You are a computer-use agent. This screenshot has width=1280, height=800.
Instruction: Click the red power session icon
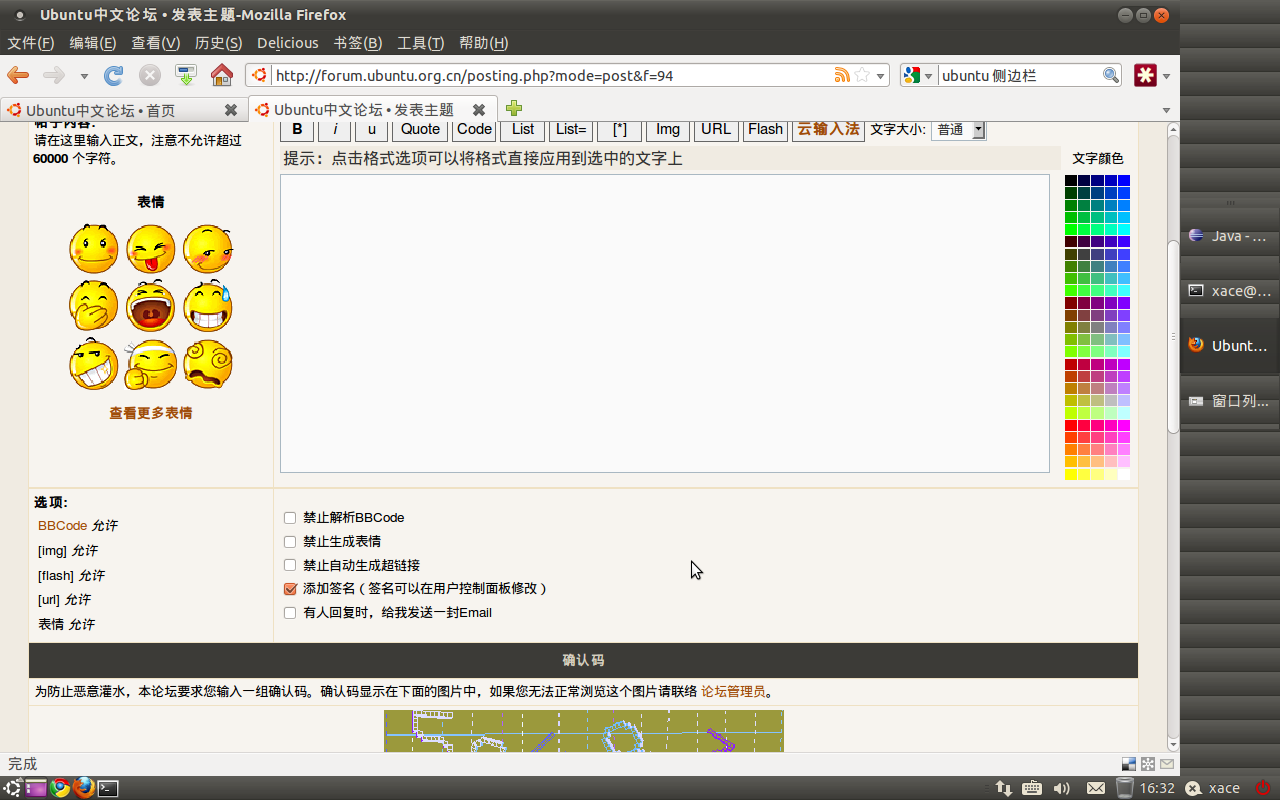coord(1263,788)
